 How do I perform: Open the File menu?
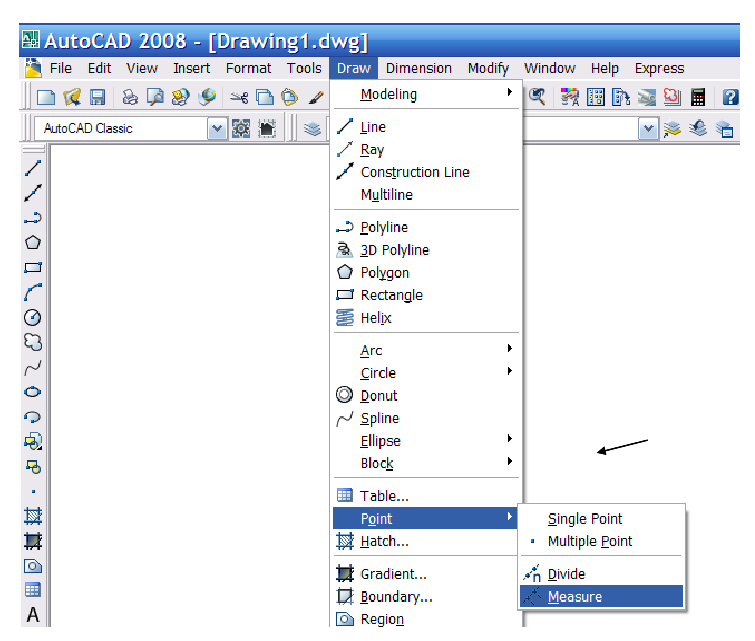point(61,68)
